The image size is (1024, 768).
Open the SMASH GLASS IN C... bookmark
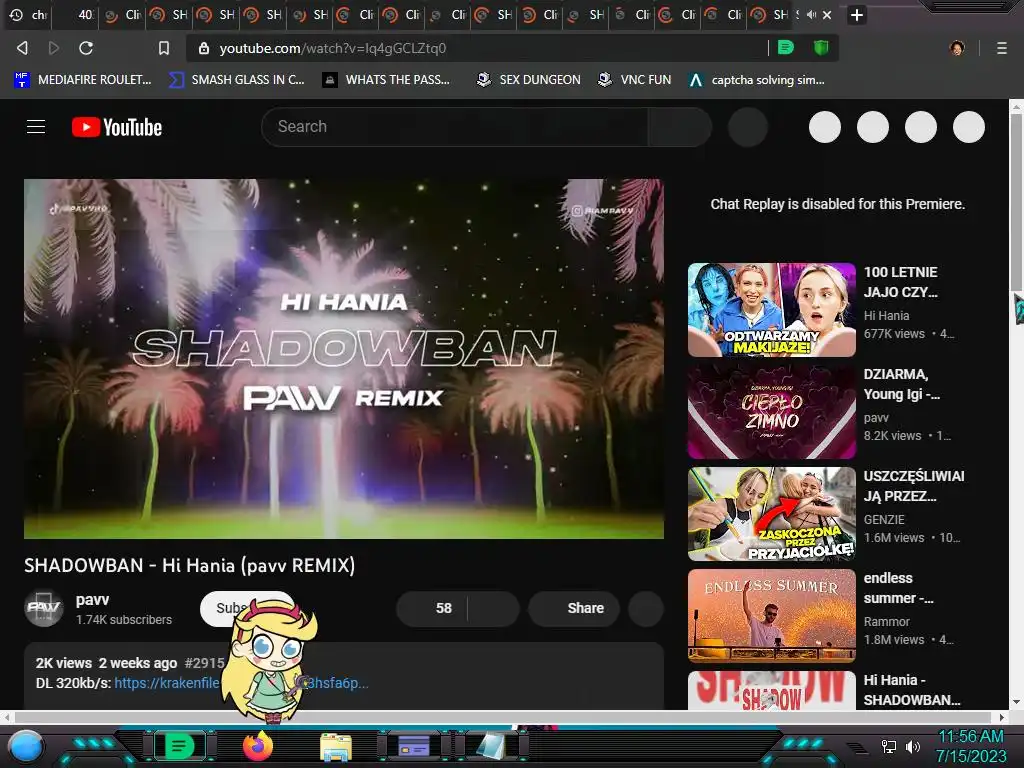click(236, 80)
